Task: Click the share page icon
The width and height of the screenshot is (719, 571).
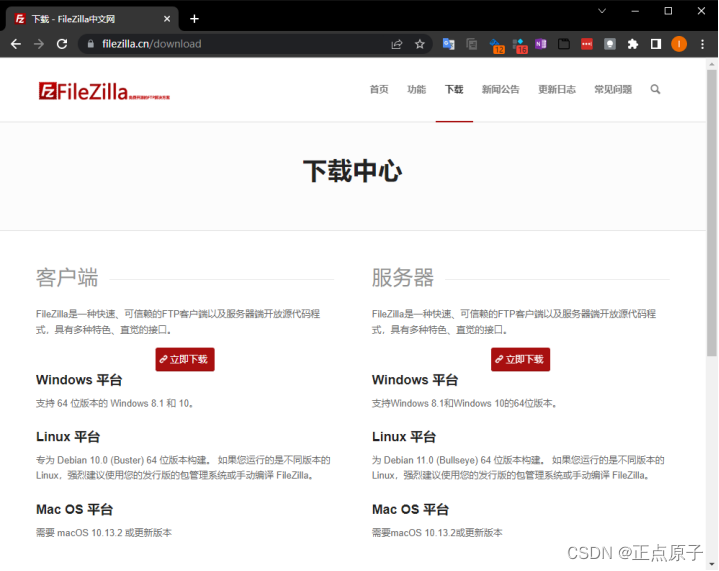Action: [397, 44]
